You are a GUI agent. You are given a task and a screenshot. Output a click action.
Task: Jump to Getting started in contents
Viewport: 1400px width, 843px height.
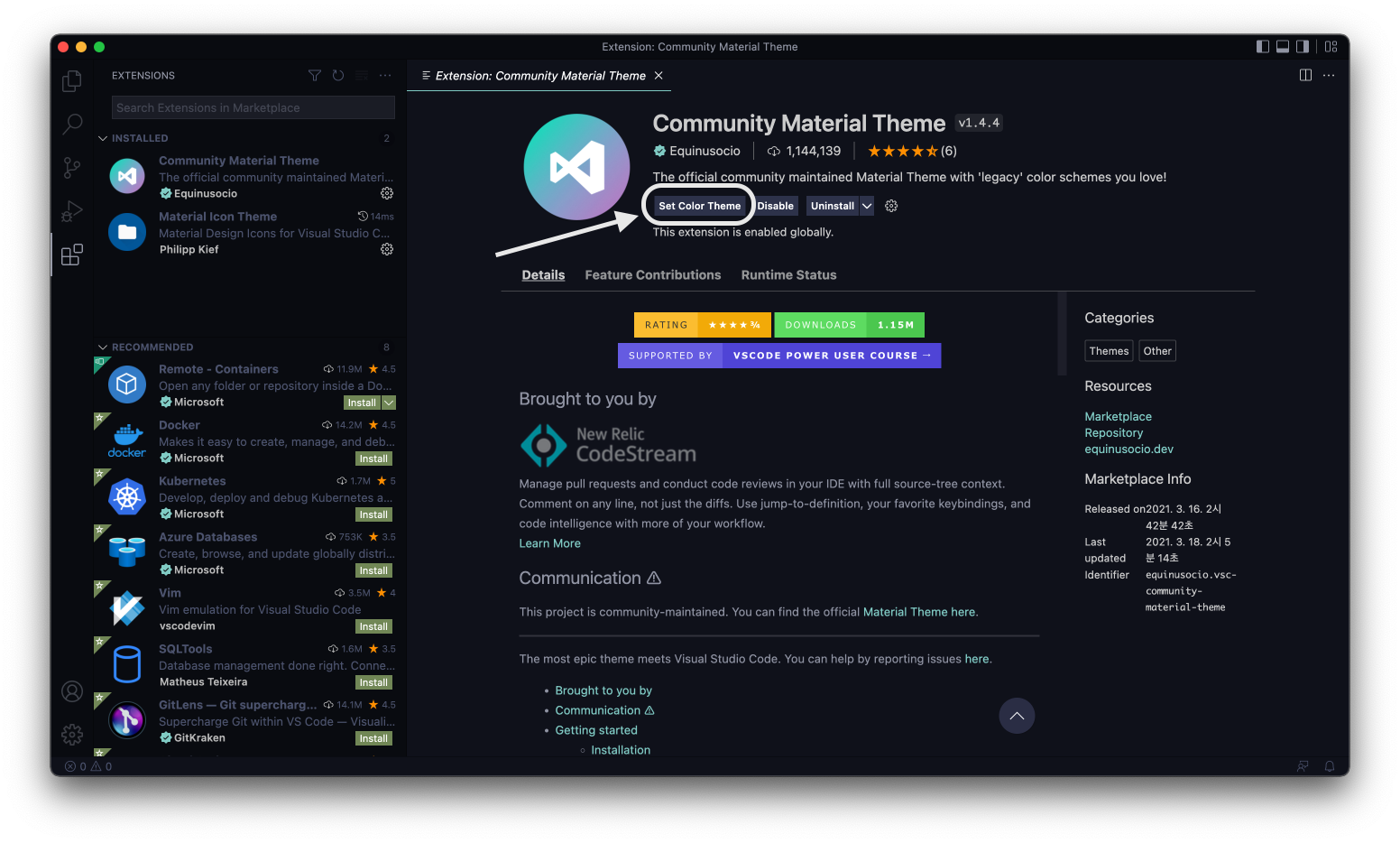(596, 730)
